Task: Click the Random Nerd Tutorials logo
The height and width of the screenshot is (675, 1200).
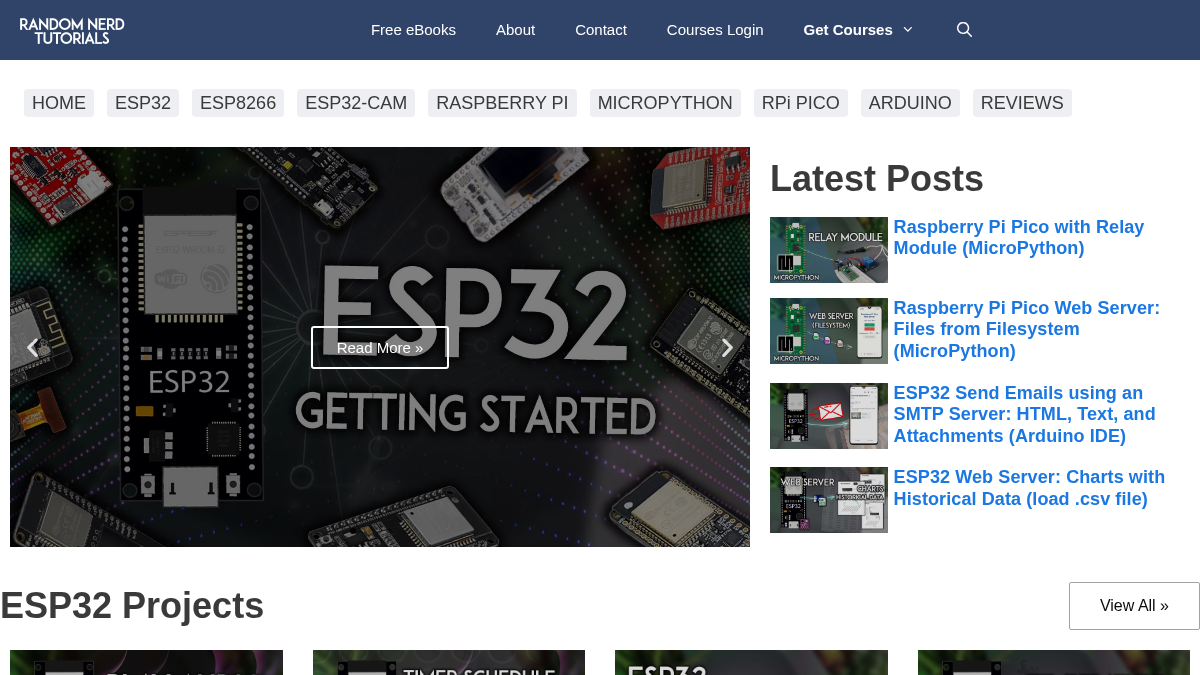Action: click(x=72, y=30)
